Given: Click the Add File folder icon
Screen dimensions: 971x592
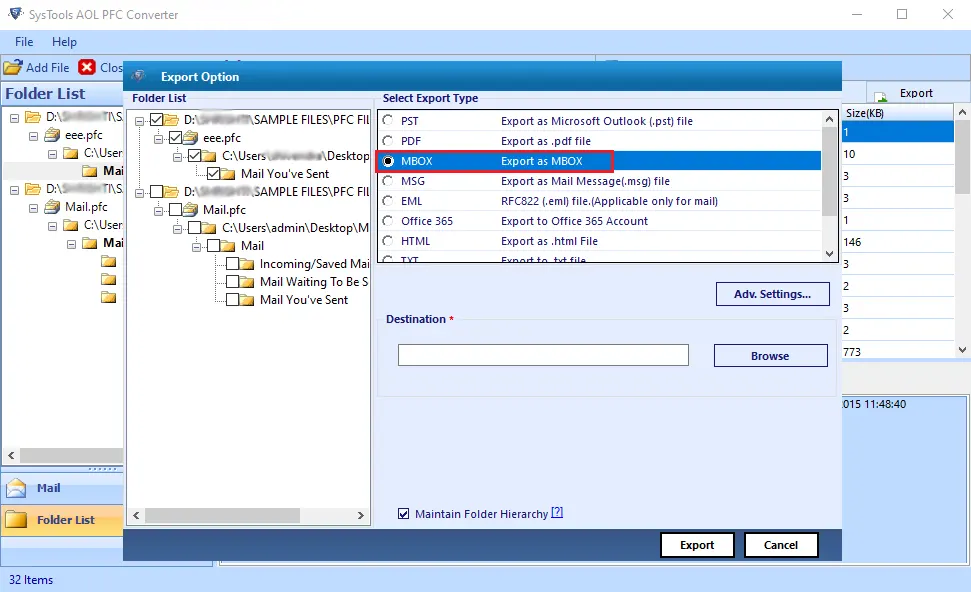Looking at the screenshot, I should (x=12, y=67).
